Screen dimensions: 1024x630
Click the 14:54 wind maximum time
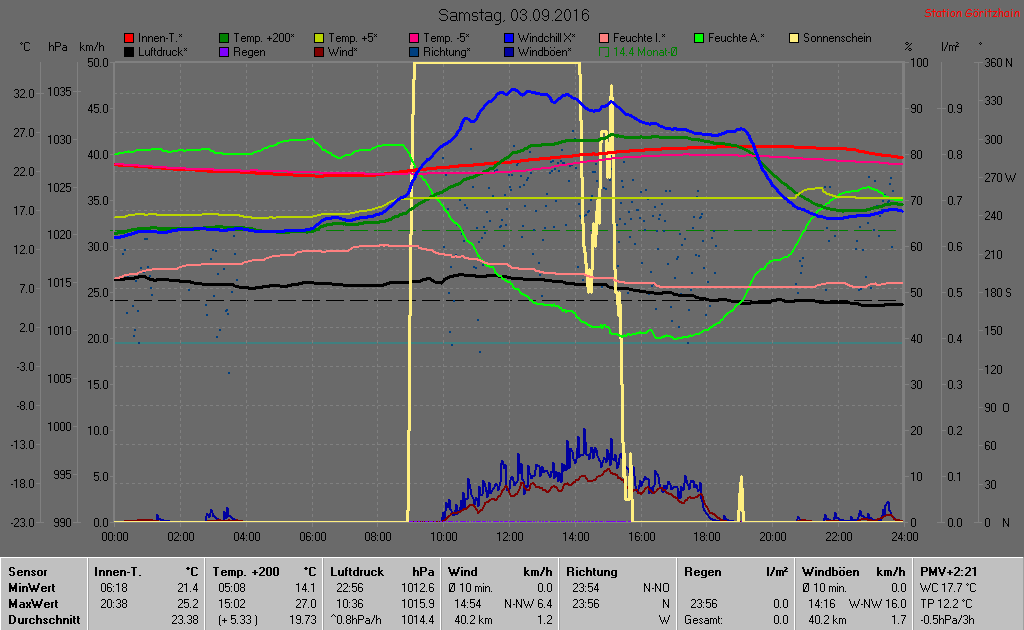468,604
